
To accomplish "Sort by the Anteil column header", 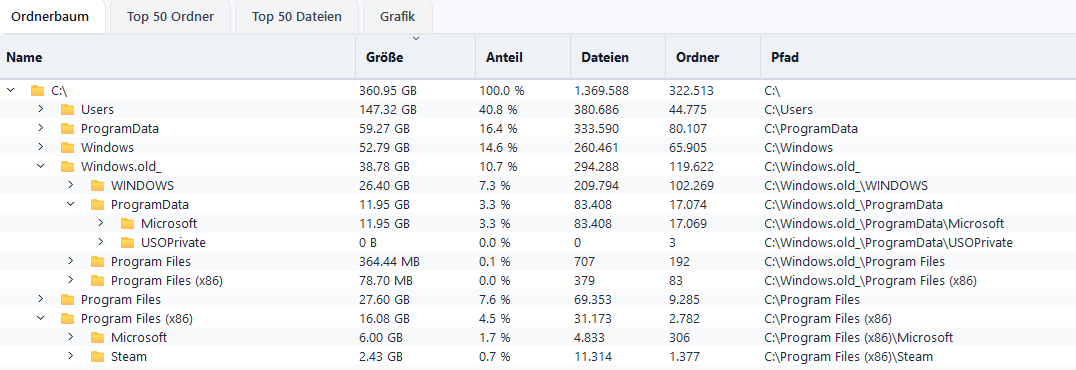I will (523, 57).
